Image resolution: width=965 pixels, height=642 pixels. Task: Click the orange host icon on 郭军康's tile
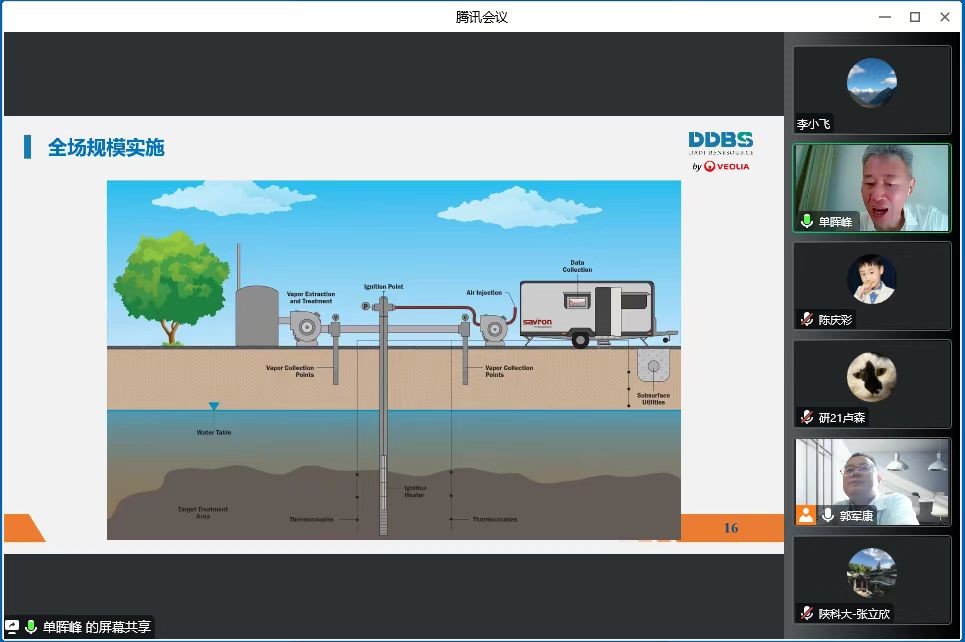(x=806, y=515)
